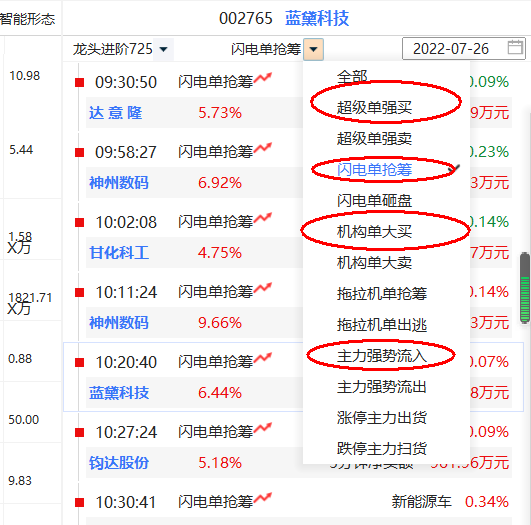This screenshot has height=525, width=531.
Task: Click the 2022-07-26 date input field
Action: click(464, 48)
